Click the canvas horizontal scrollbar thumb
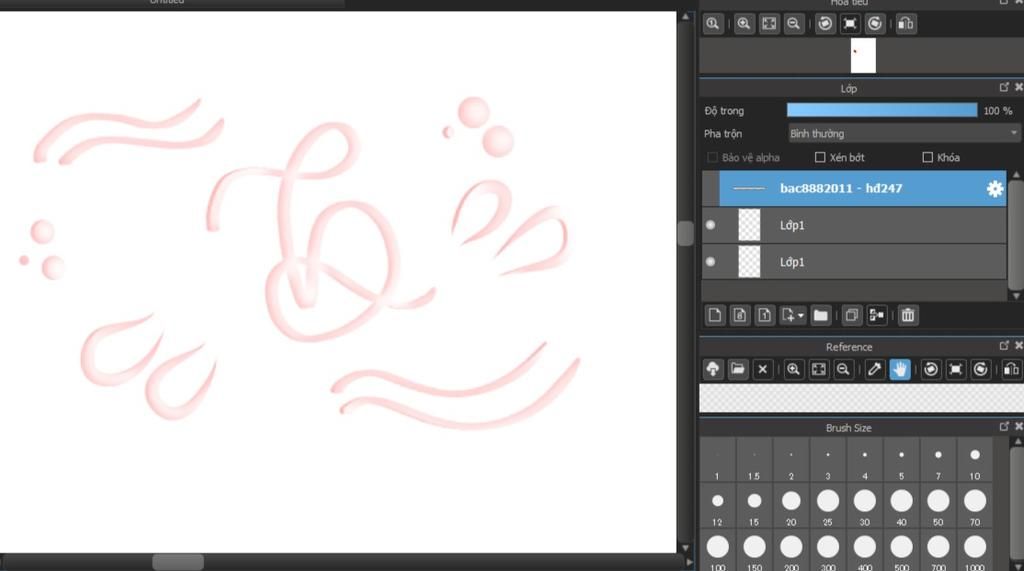1024x571 pixels. pyautogui.click(x=178, y=562)
